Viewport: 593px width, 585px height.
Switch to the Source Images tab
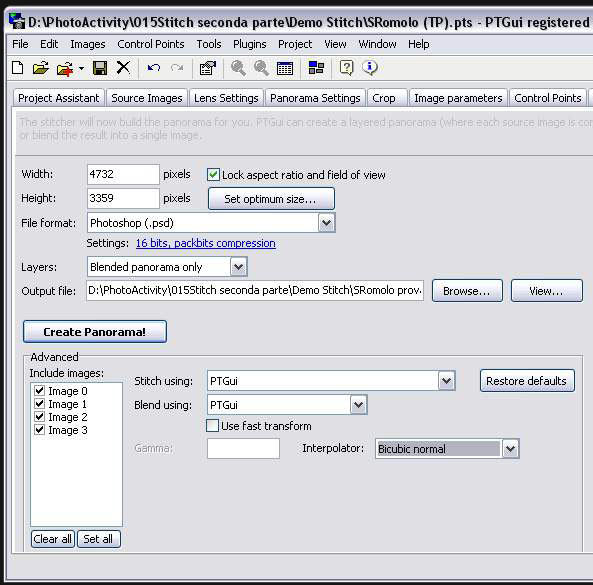(x=147, y=98)
